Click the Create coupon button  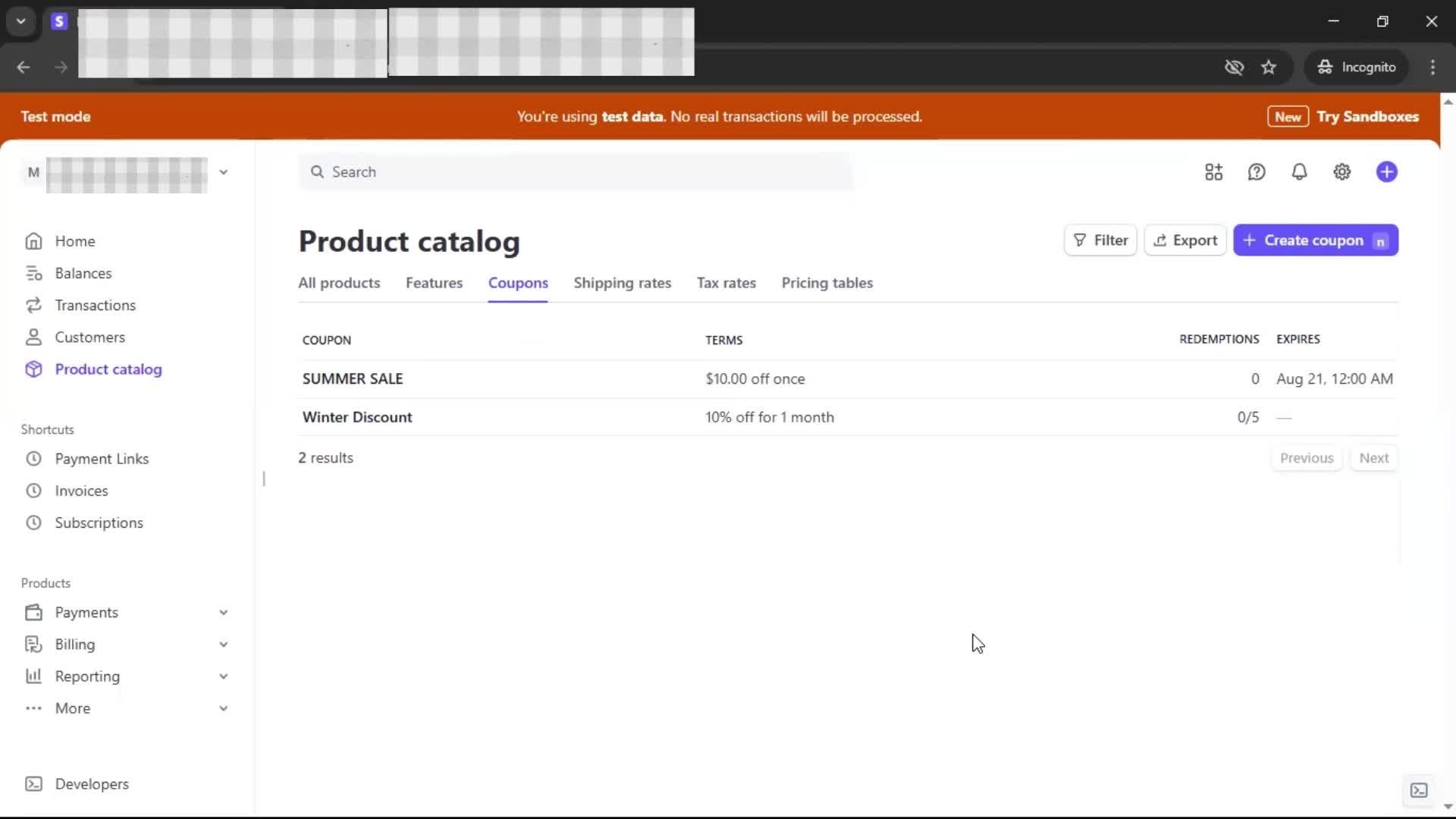point(1315,240)
